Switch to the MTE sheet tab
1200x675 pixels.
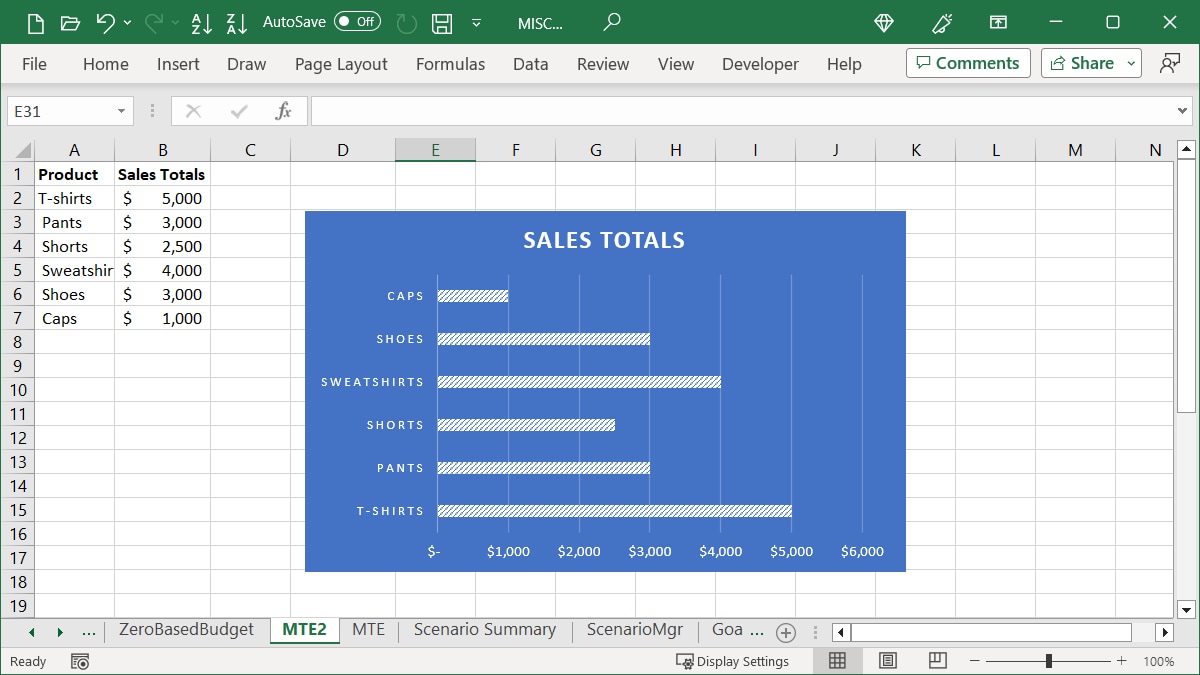pyautogui.click(x=369, y=630)
